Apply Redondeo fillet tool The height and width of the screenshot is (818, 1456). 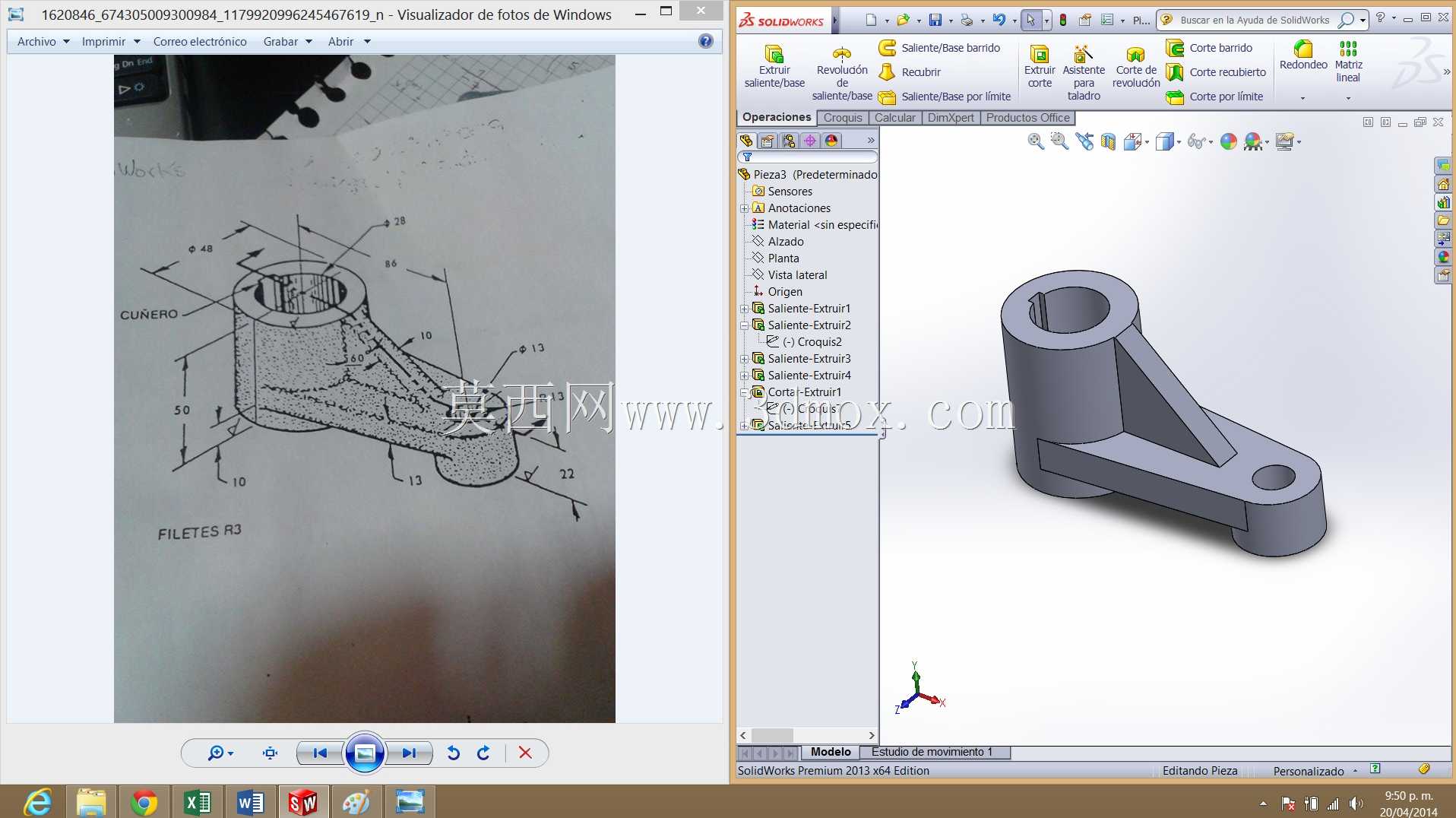1303,55
